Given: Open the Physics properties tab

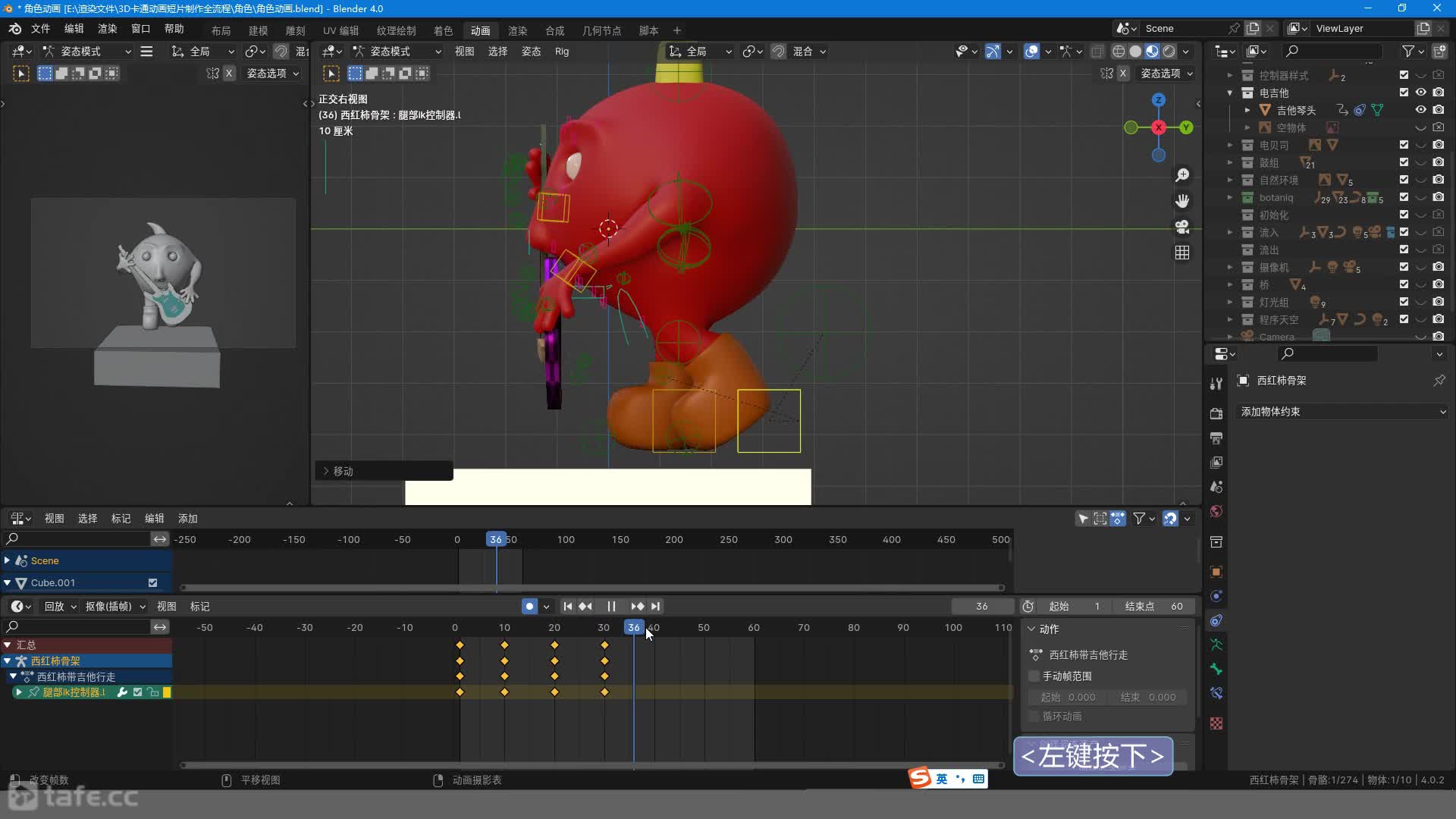Looking at the screenshot, I should pyautogui.click(x=1216, y=596).
